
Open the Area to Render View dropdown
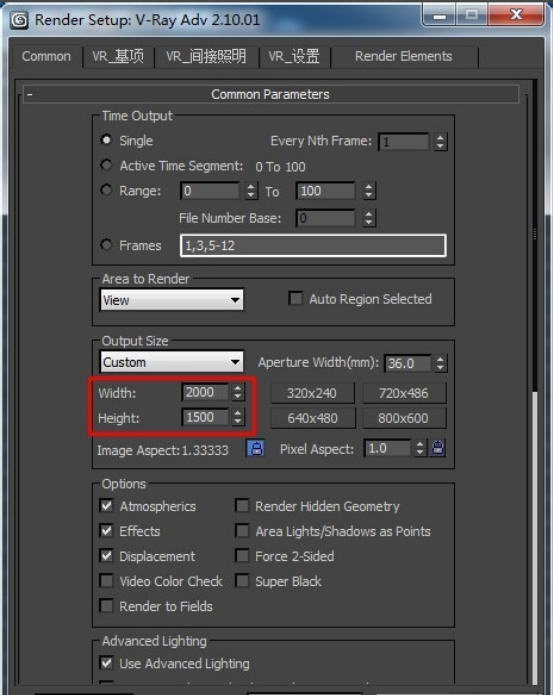[172, 300]
